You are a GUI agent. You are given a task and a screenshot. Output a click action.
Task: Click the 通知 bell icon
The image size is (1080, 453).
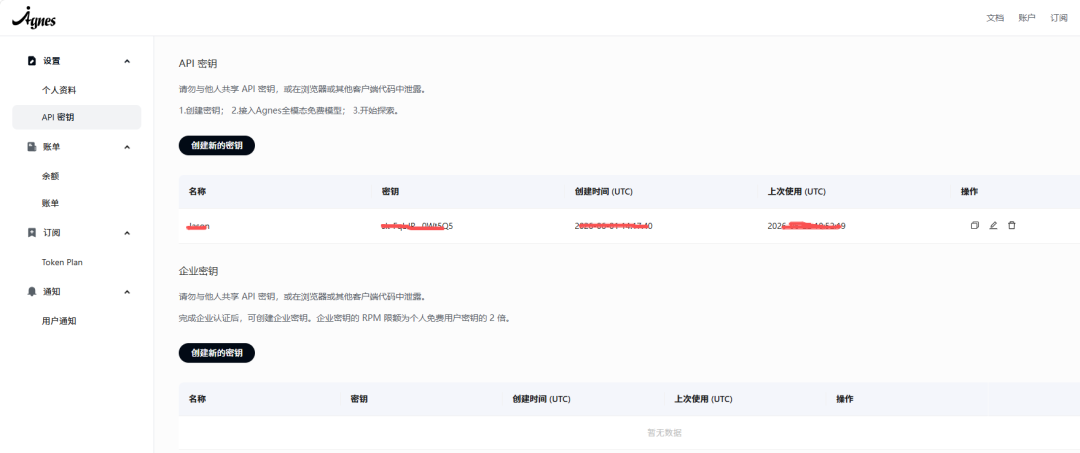pyautogui.click(x=31, y=291)
